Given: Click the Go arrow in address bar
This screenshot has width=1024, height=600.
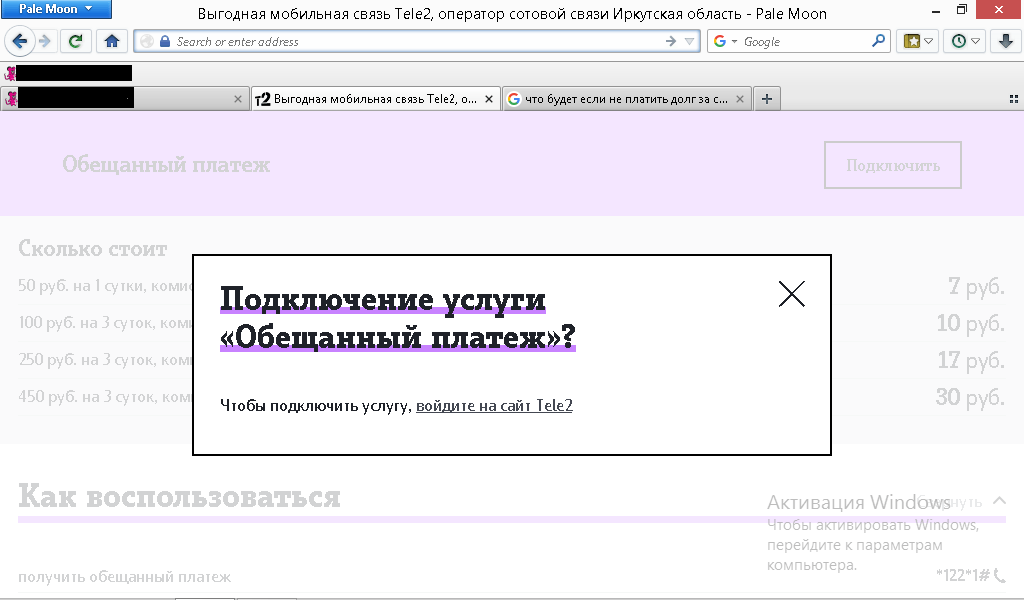Looking at the screenshot, I should [671, 41].
